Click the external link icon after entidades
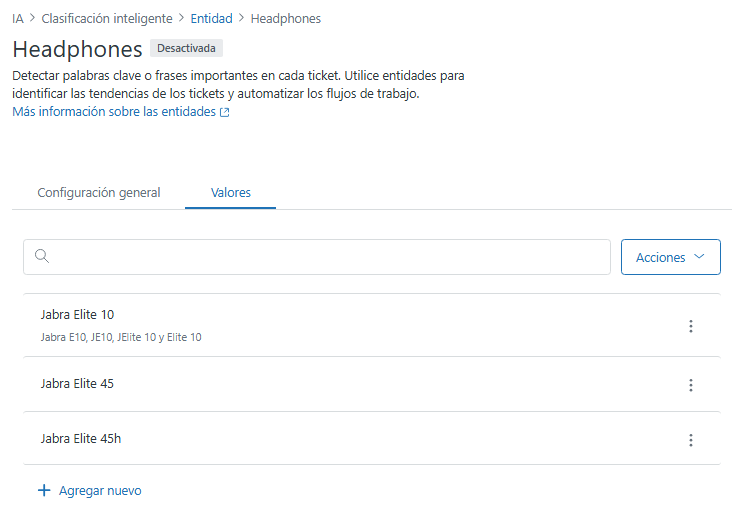735x522 pixels. (225, 112)
